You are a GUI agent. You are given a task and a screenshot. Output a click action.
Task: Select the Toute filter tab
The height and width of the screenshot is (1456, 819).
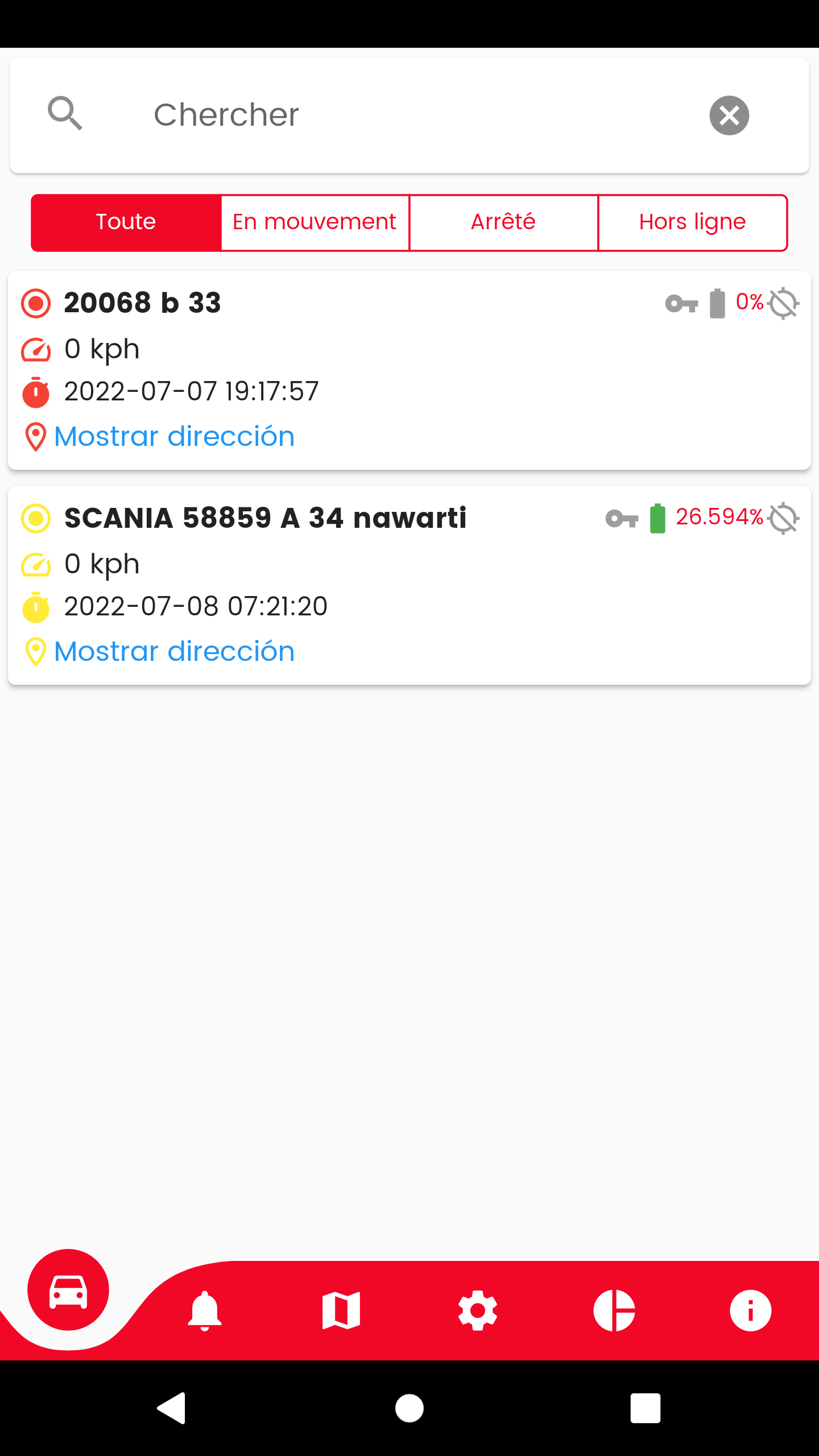pyautogui.click(x=126, y=222)
